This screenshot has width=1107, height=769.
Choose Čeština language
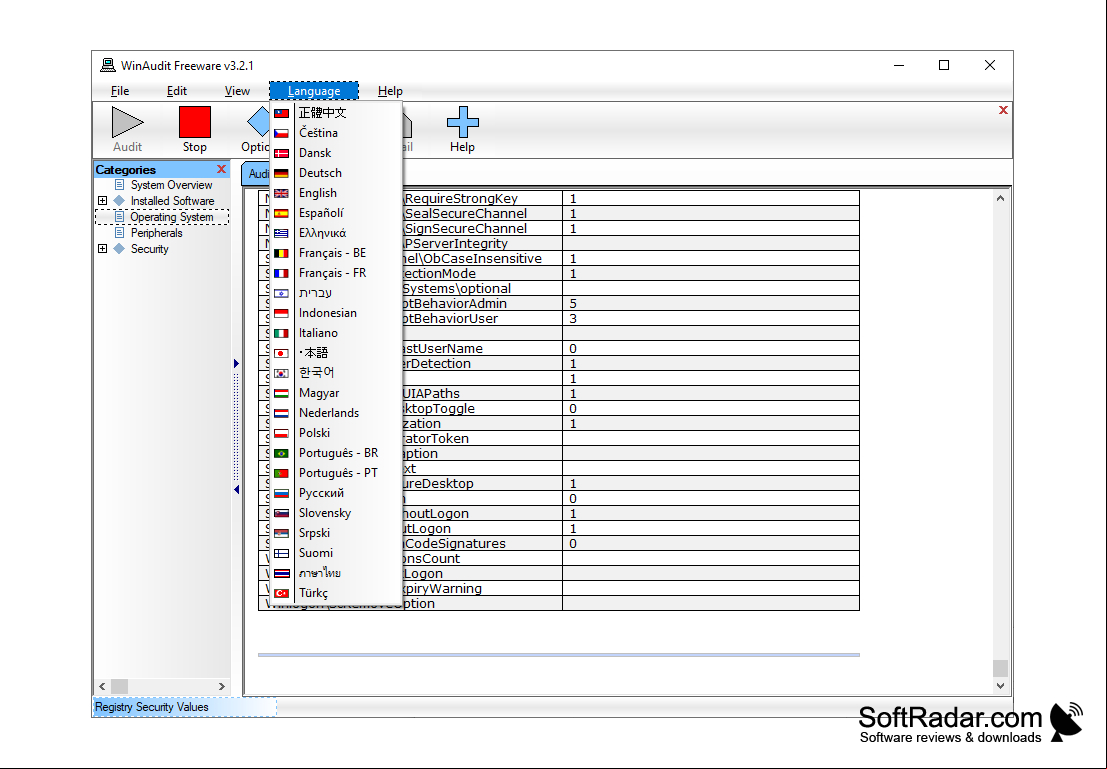tap(336, 133)
